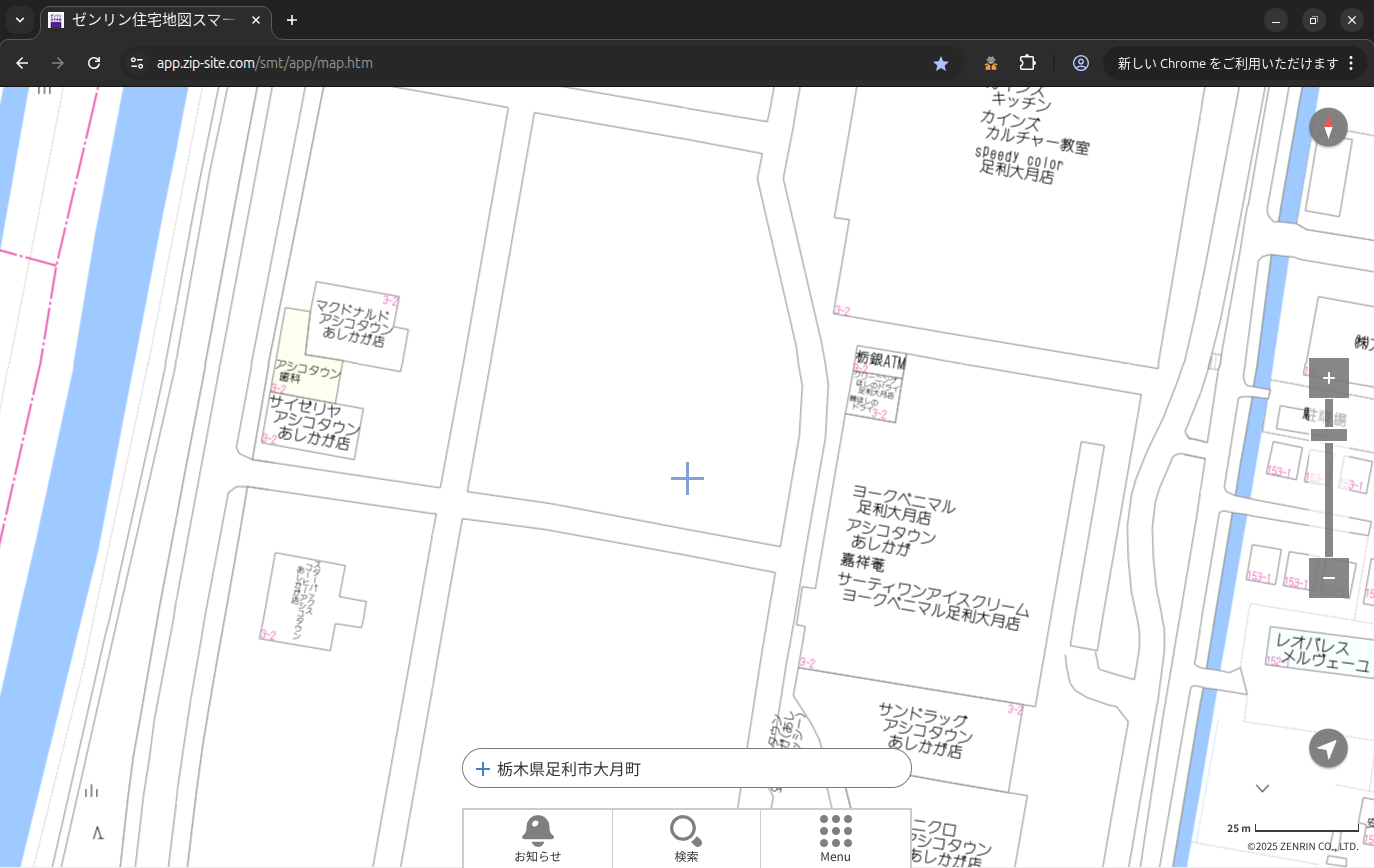This screenshot has height=868, width=1374.
Task: Click the zoom slider handle
Action: click(1328, 434)
